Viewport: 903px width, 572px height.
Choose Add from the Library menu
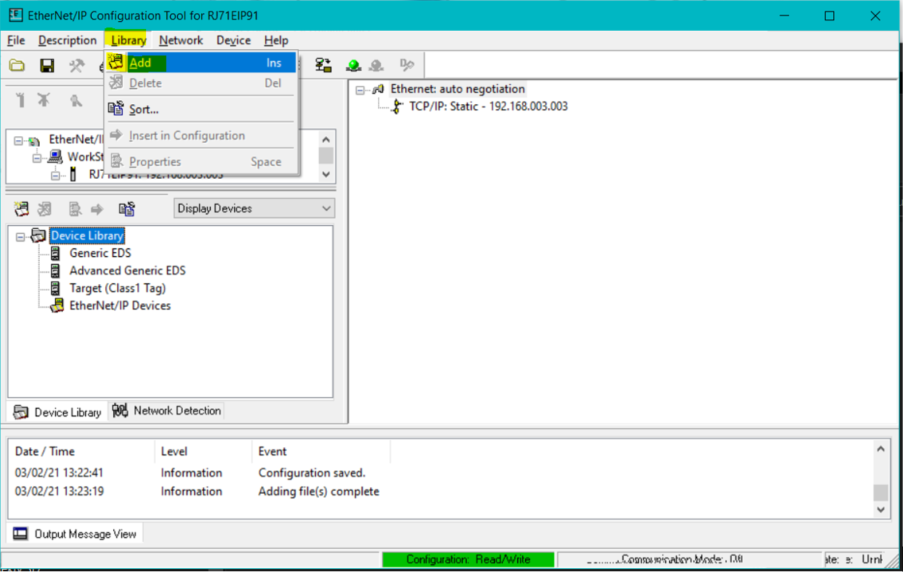pos(201,63)
